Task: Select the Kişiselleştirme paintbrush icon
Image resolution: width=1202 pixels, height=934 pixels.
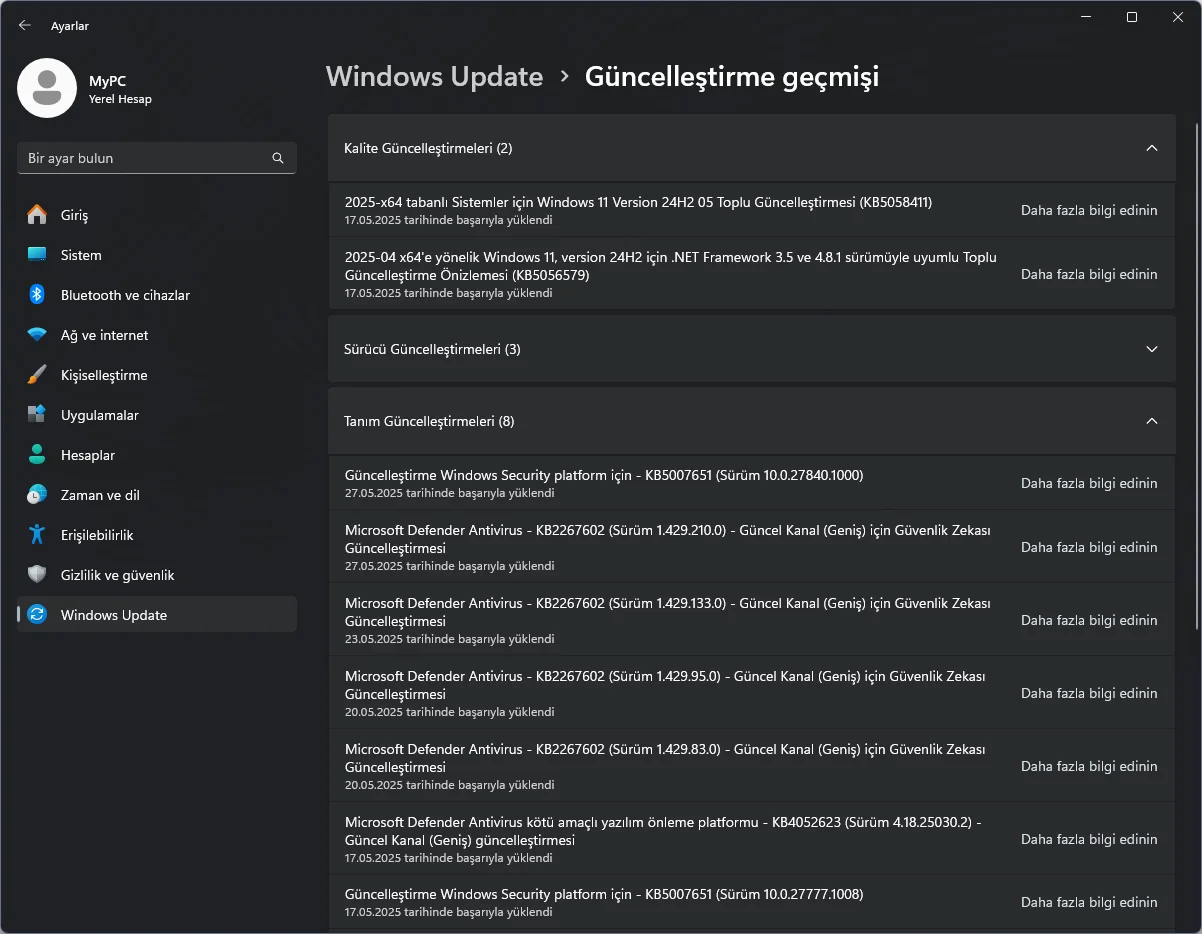Action: pyautogui.click(x=37, y=375)
